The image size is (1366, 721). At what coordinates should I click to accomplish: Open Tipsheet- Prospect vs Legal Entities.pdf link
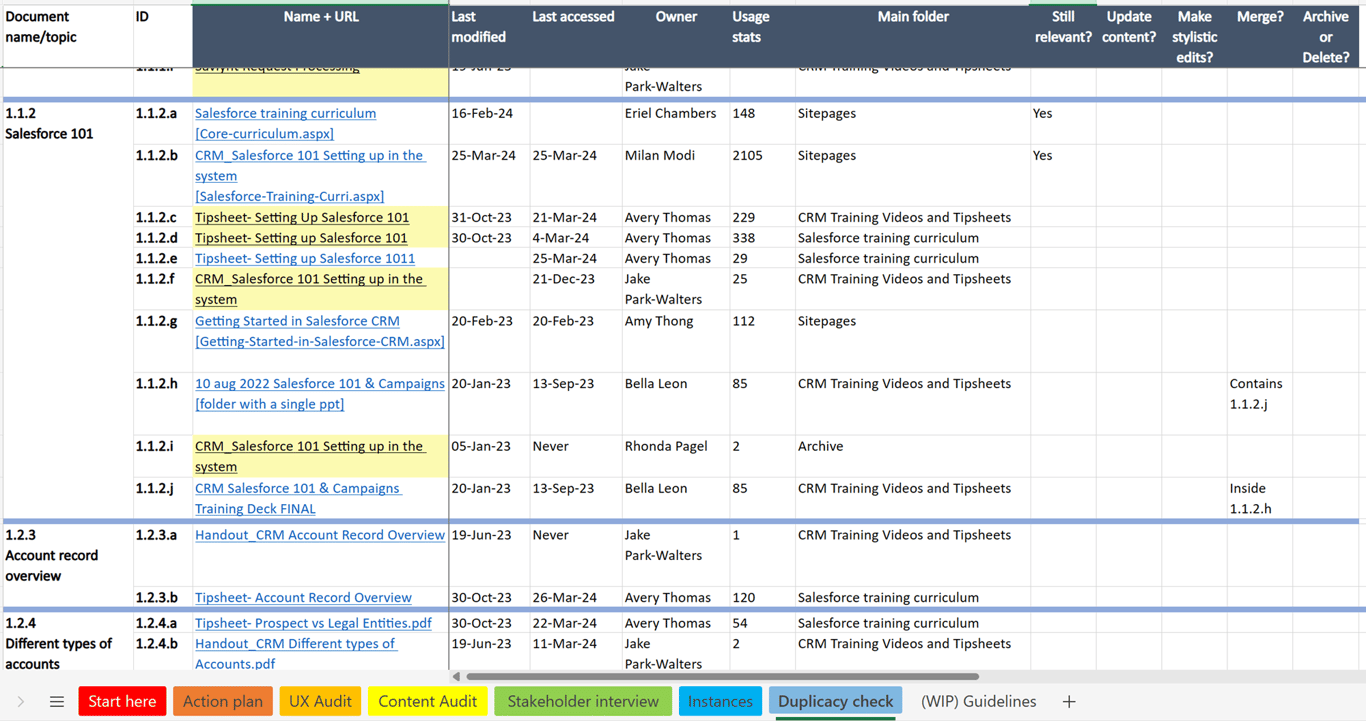(x=313, y=623)
